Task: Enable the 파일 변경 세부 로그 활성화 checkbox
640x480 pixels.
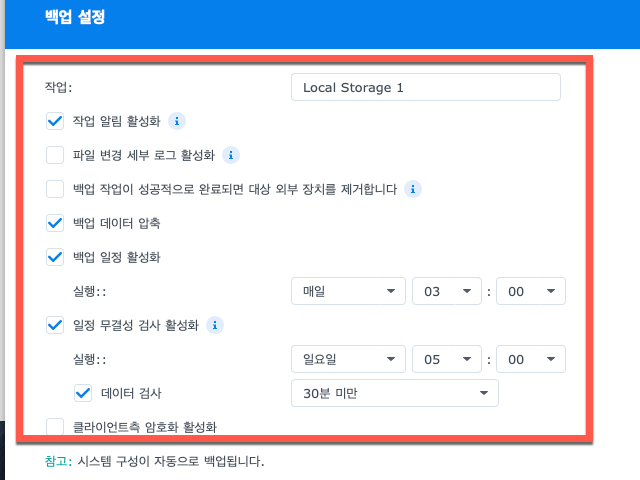Action: coord(55,155)
